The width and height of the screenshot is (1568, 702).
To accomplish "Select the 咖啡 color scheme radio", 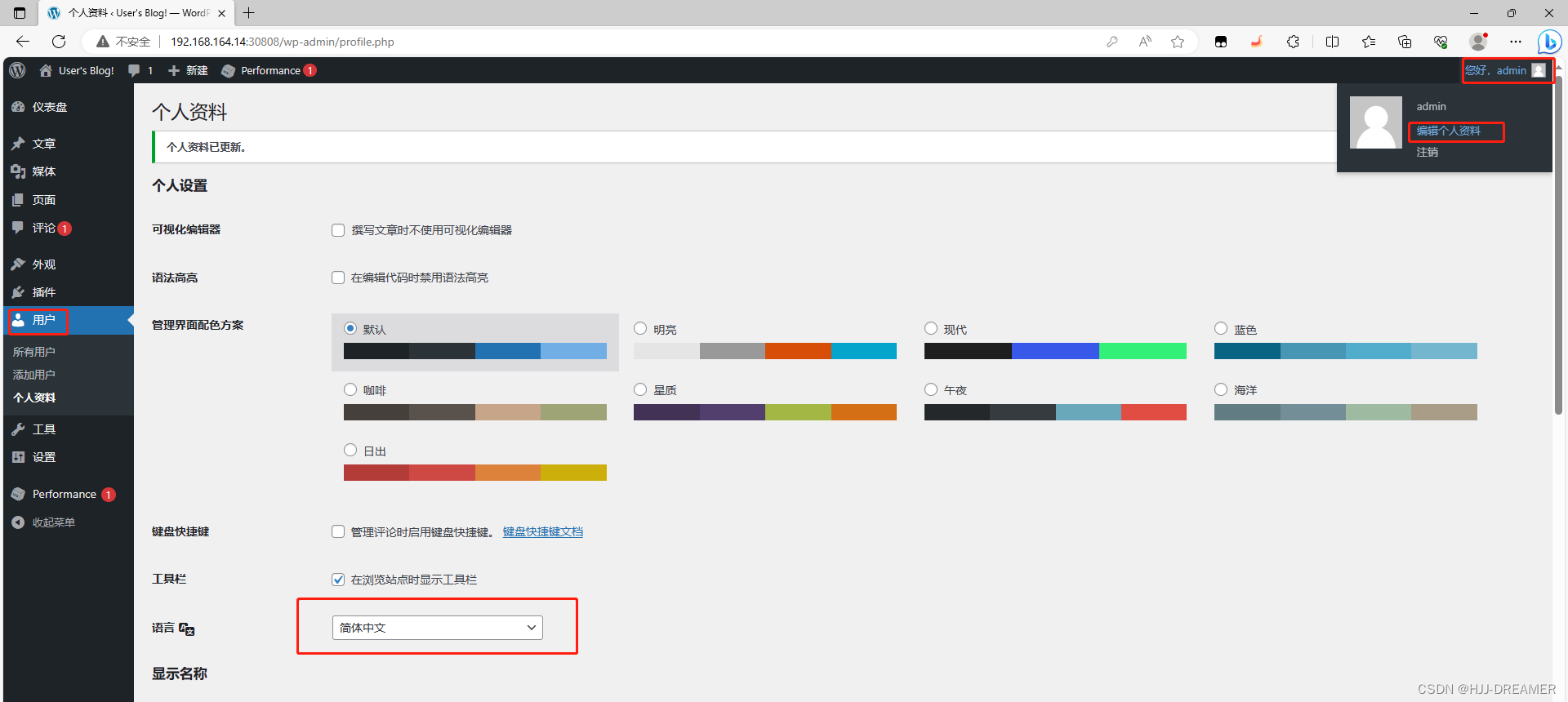I will (x=350, y=389).
